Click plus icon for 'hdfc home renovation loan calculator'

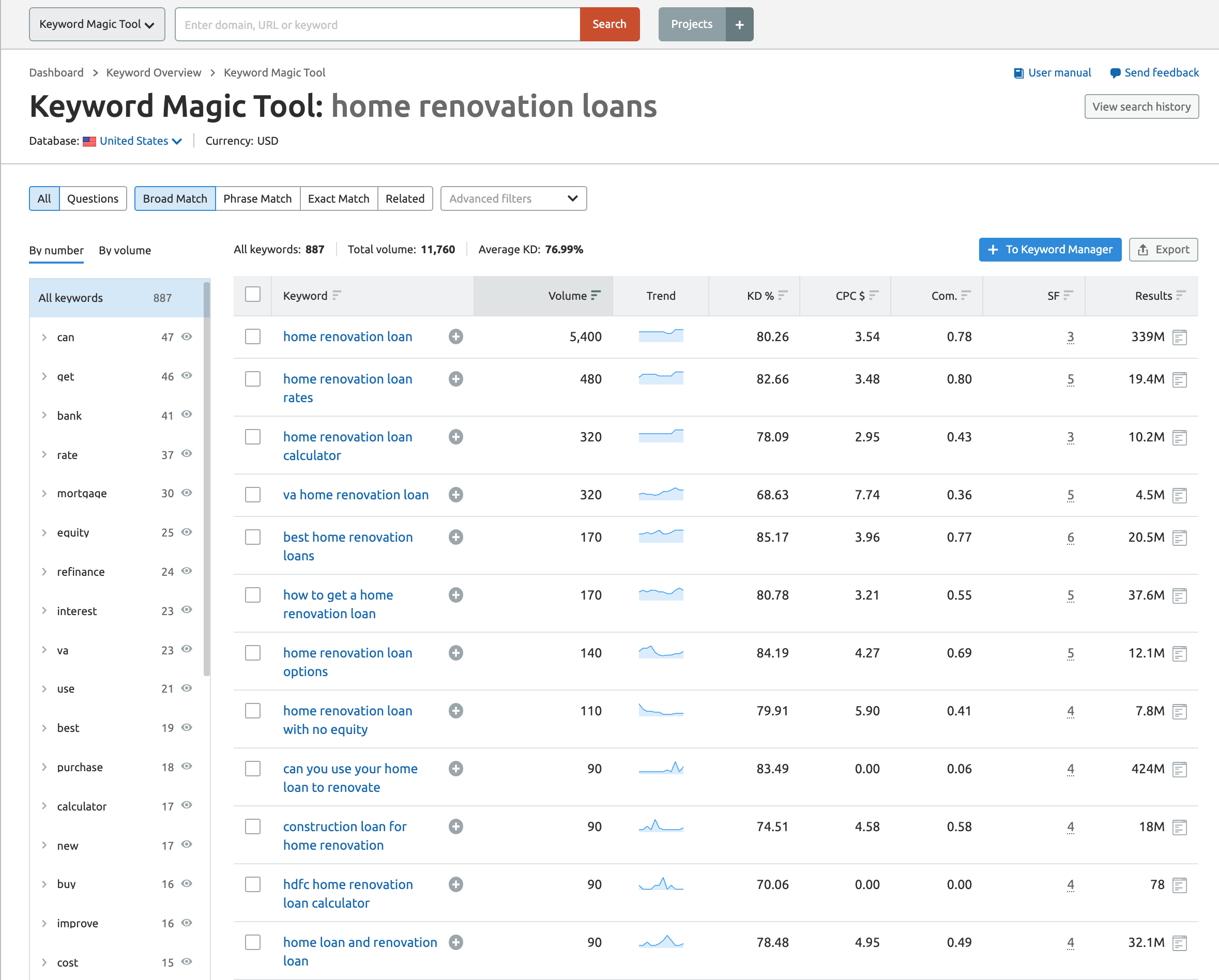(x=456, y=884)
